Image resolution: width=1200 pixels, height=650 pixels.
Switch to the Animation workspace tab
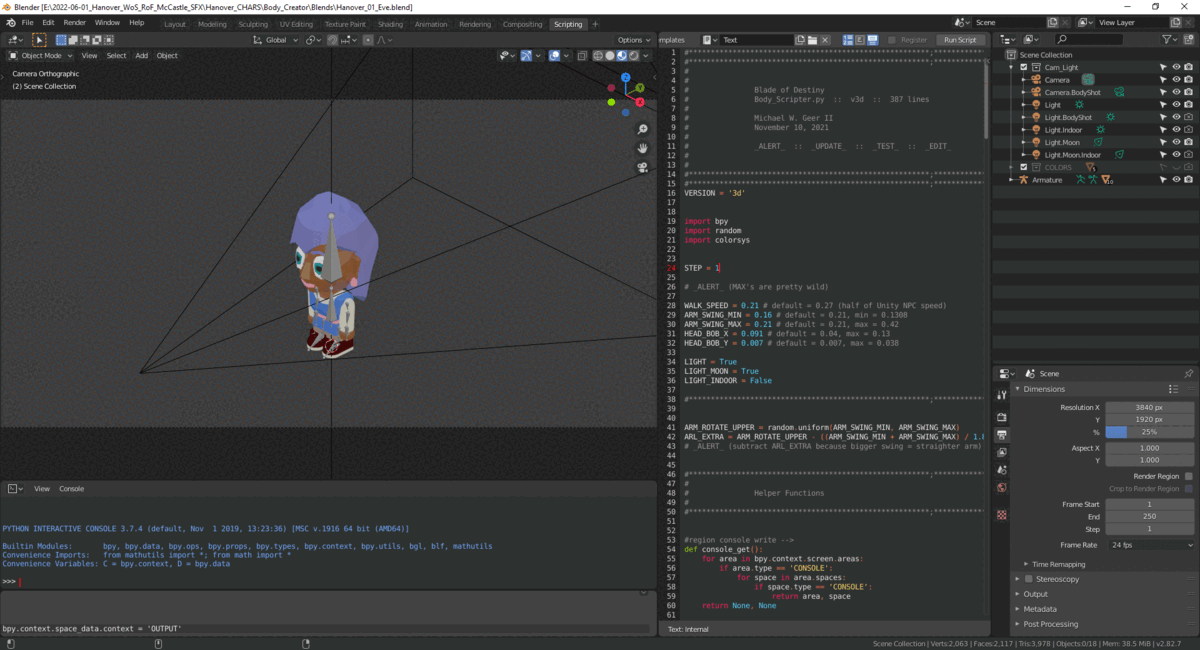[431, 24]
